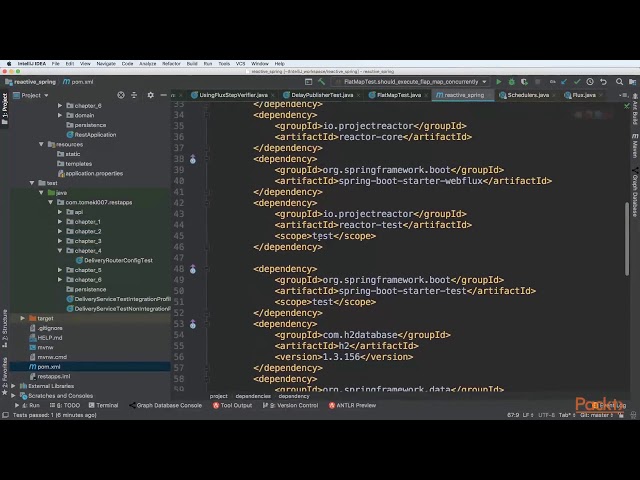
Task: Open the Refactor menu
Action: (171, 64)
